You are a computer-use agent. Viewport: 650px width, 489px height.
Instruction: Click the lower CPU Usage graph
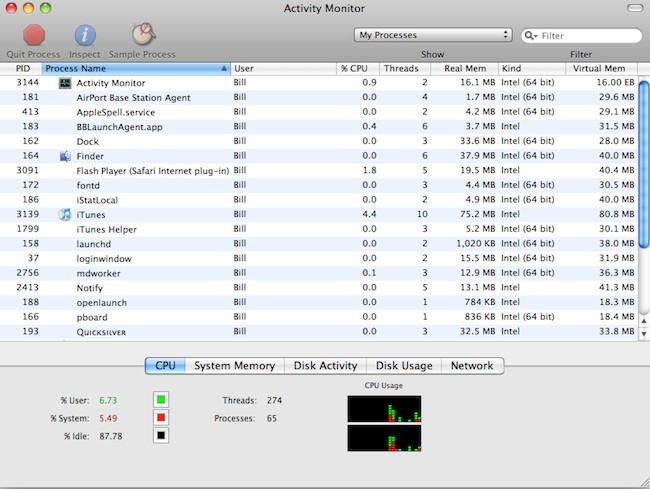tap(384, 438)
